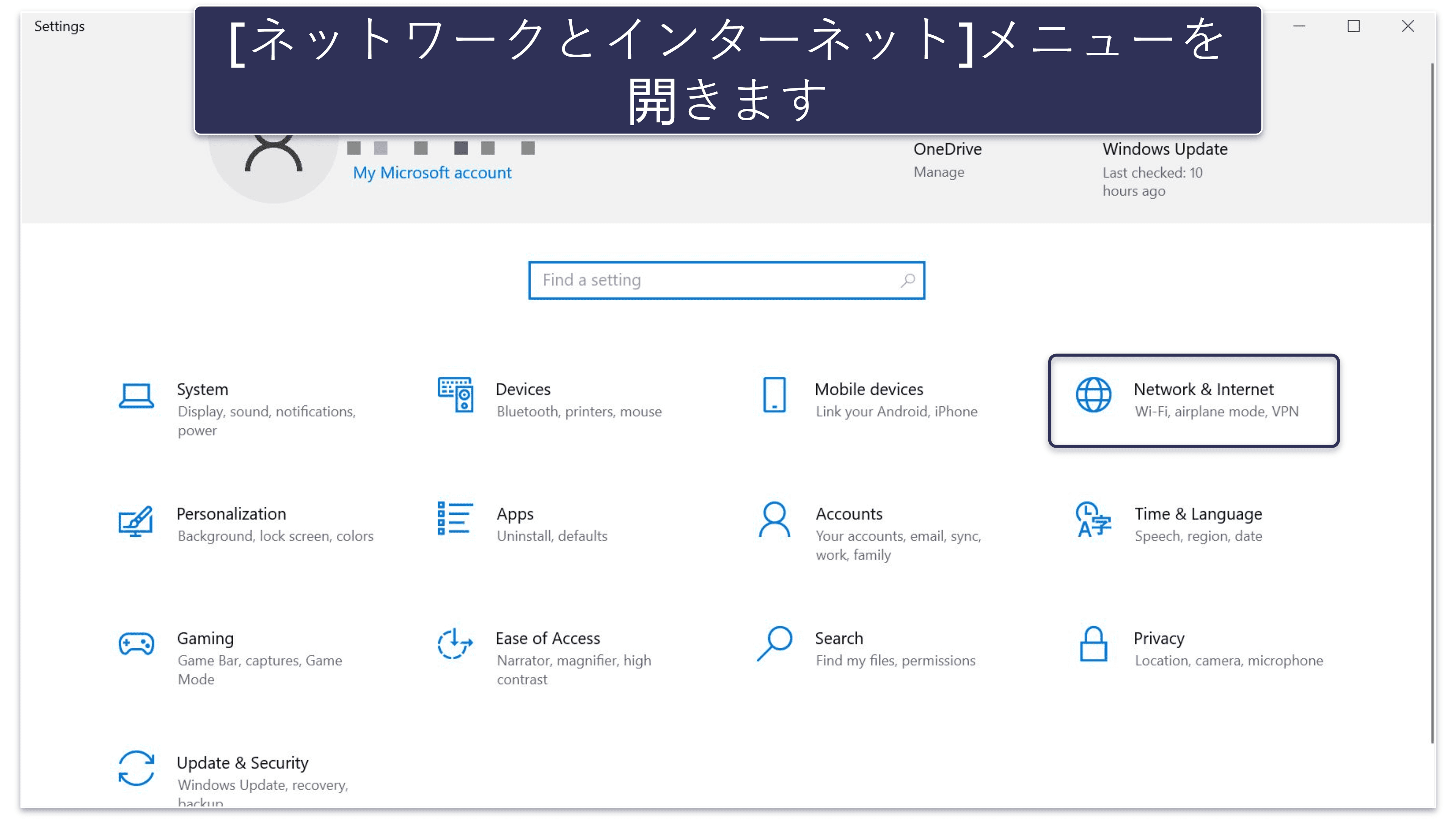Open the Personalization paintbrush icon
This screenshot has width=1456, height=819.
[x=136, y=520]
